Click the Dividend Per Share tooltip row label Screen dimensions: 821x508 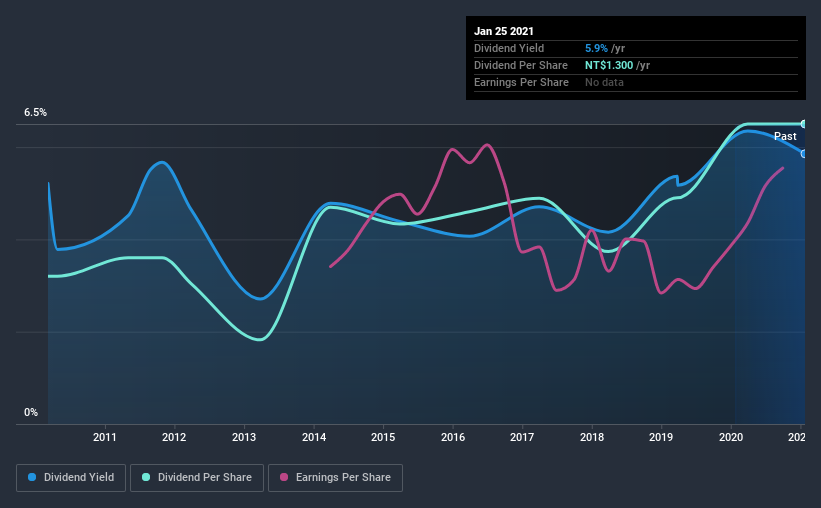pyautogui.click(x=520, y=65)
